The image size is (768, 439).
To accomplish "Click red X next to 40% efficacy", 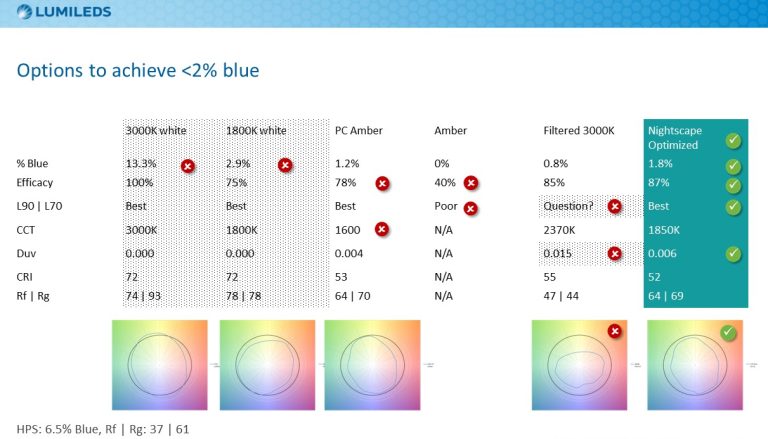I will pos(471,183).
